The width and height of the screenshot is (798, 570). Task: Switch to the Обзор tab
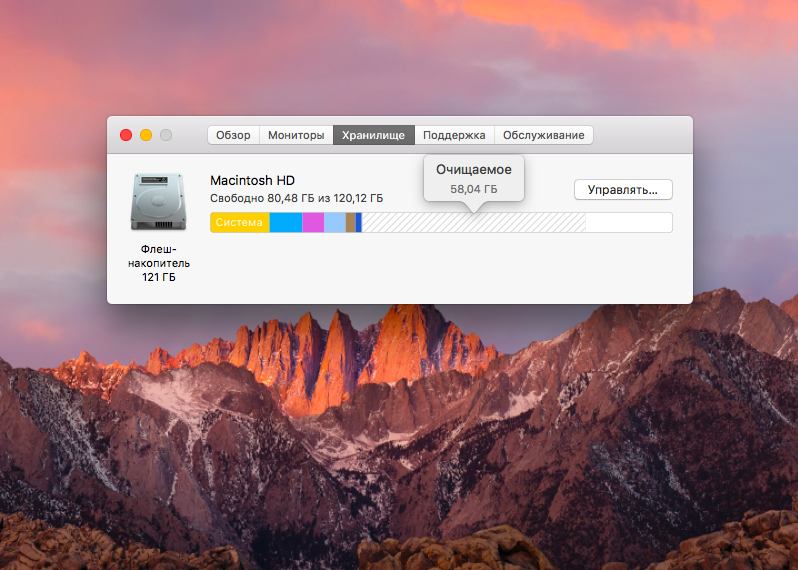(x=234, y=135)
